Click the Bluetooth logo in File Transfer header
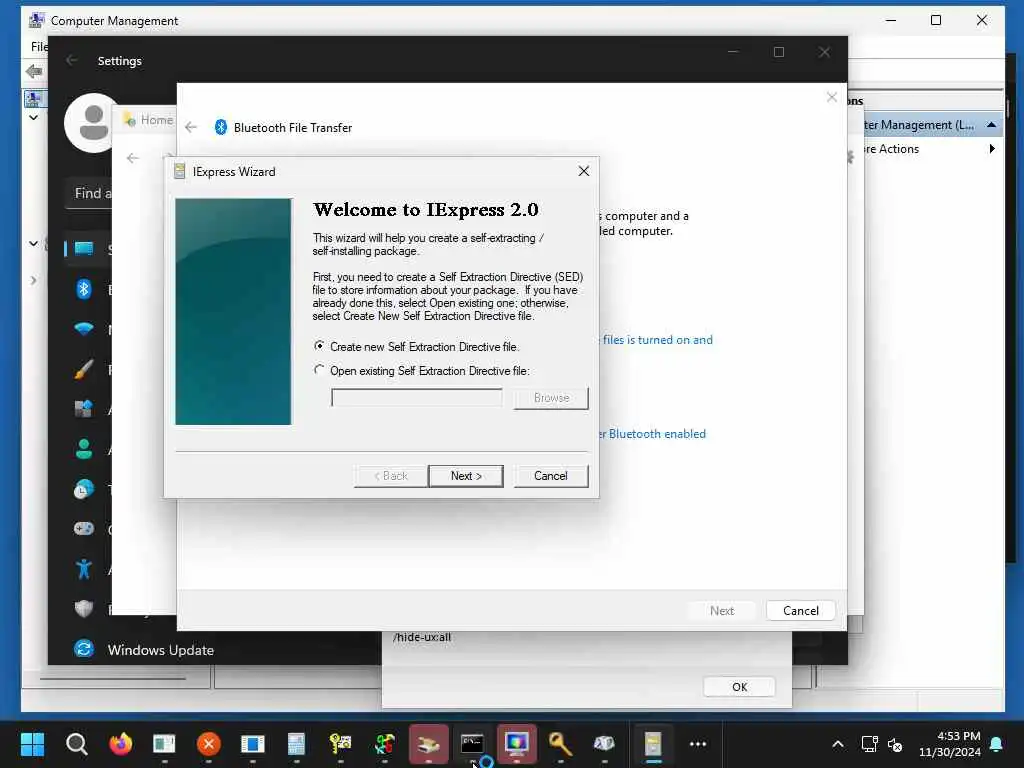 tap(221, 127)
